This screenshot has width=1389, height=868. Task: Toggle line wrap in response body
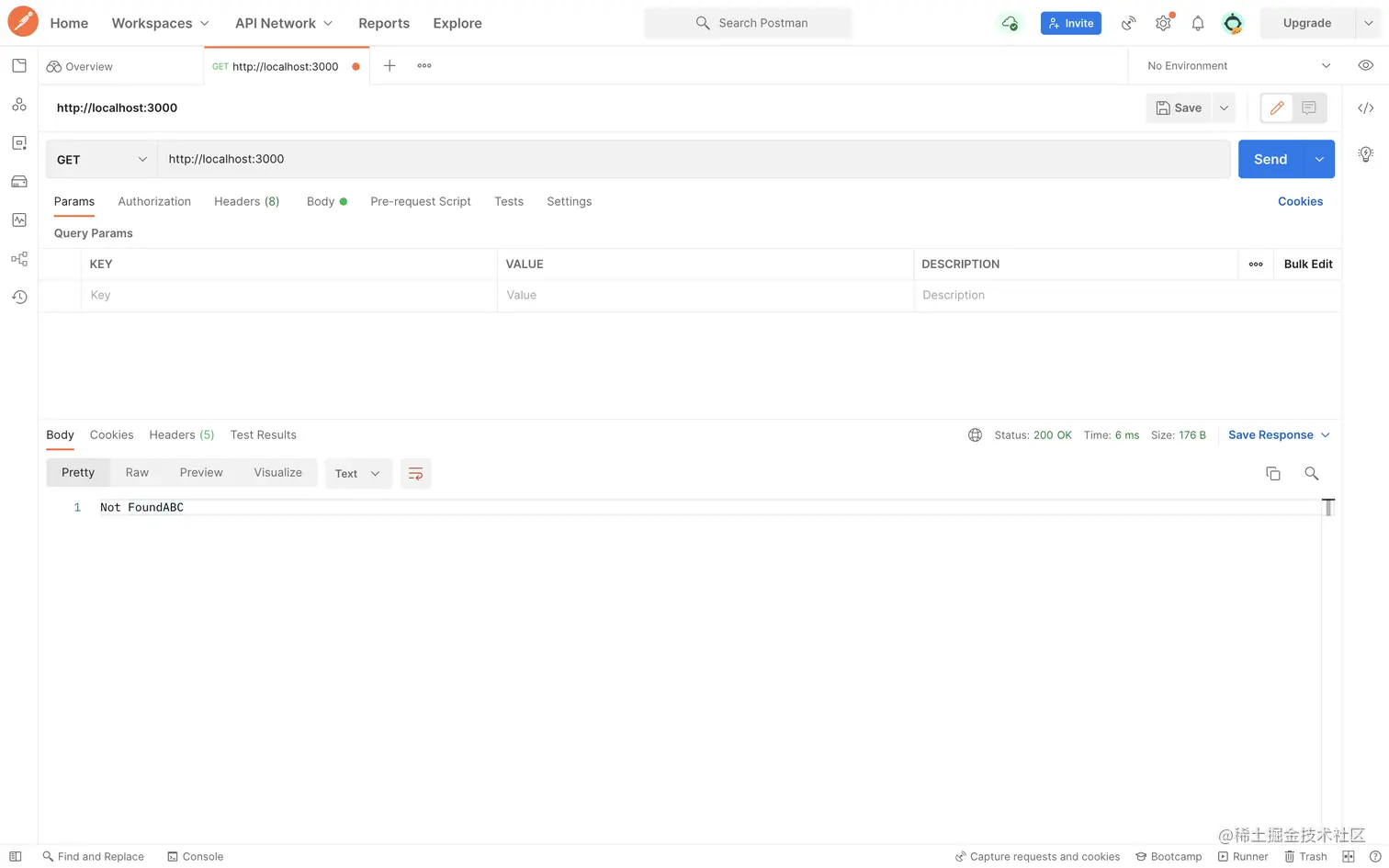415,473
